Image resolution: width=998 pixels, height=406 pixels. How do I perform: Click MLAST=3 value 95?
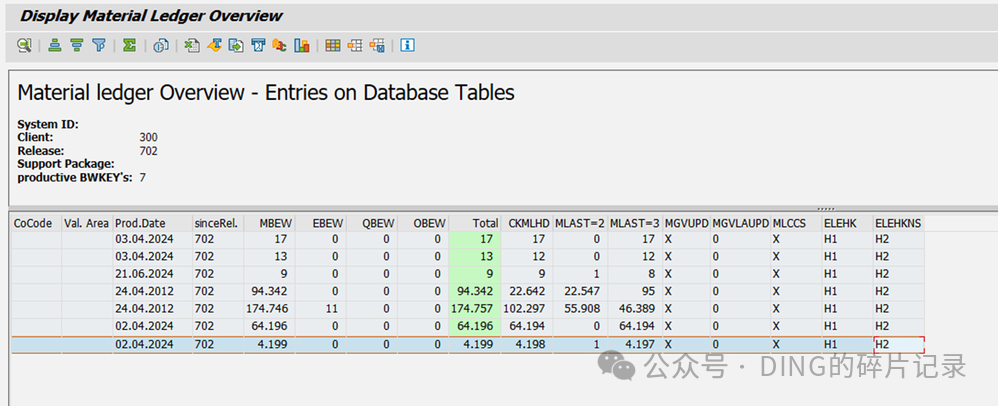(635, 291)
